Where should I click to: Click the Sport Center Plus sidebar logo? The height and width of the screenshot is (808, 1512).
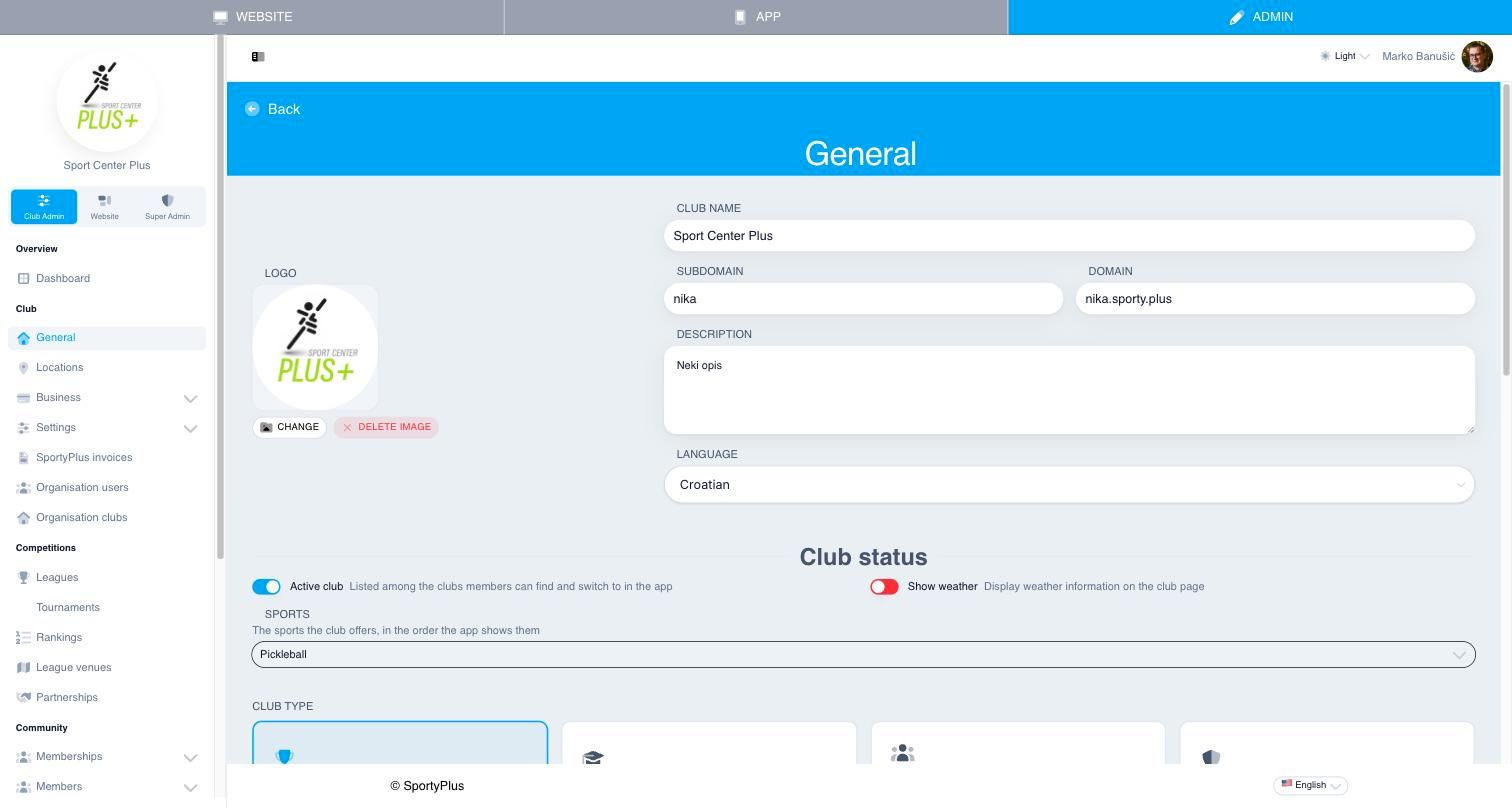tap(107, 101)
